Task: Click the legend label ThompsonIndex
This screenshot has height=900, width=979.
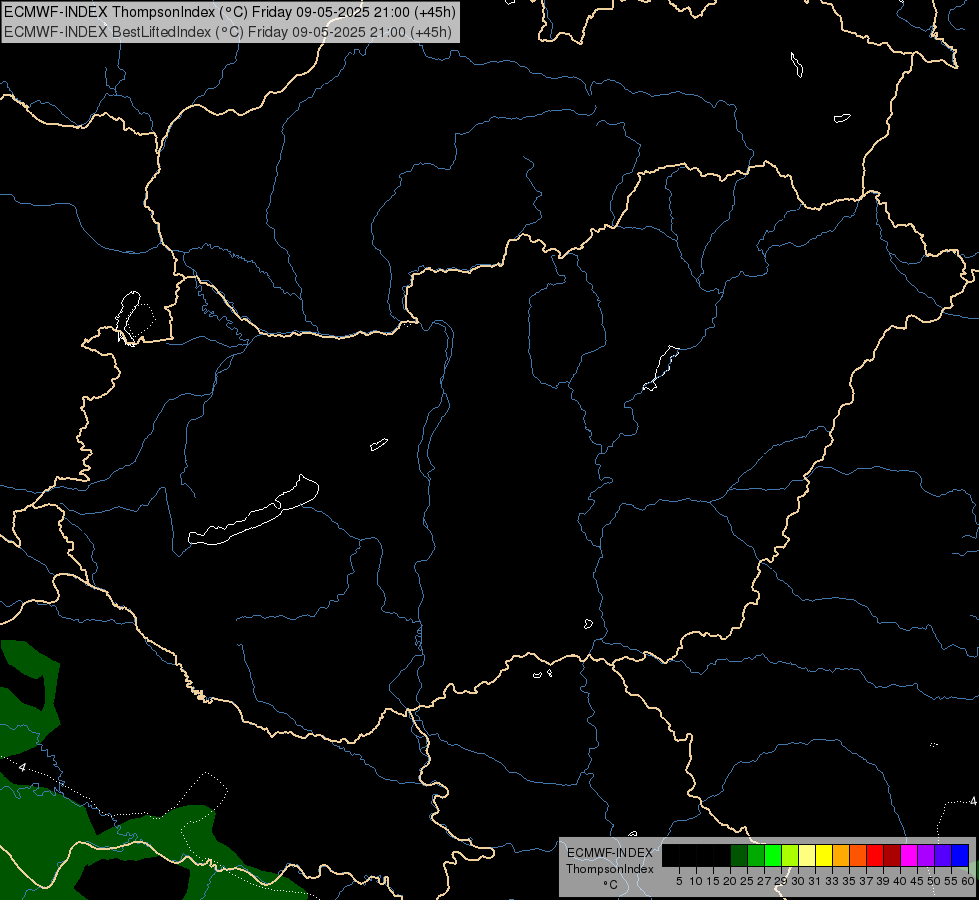Action: click(609, 869)
